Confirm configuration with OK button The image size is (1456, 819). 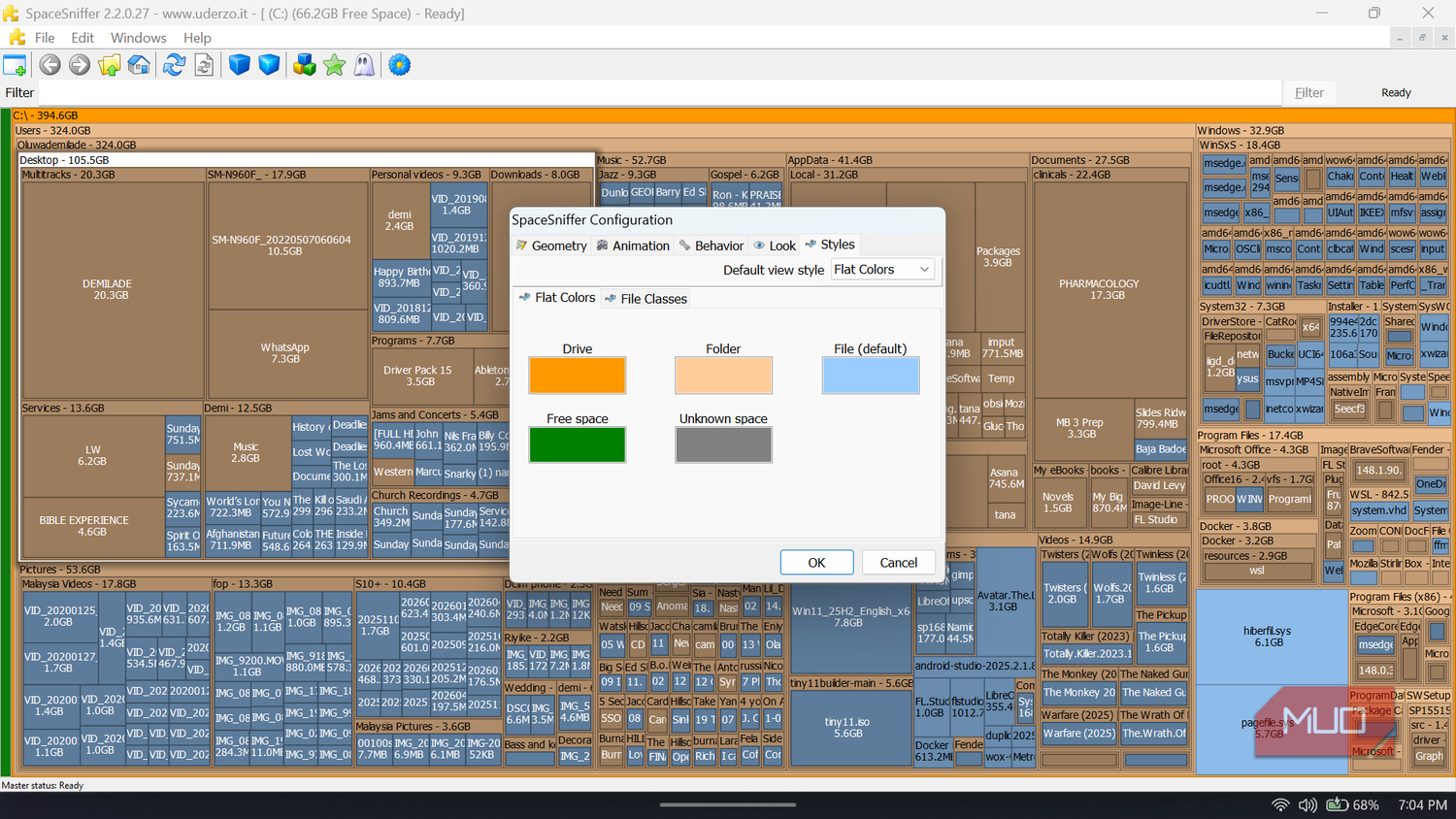pyautogui.click(x=817, y=563)
